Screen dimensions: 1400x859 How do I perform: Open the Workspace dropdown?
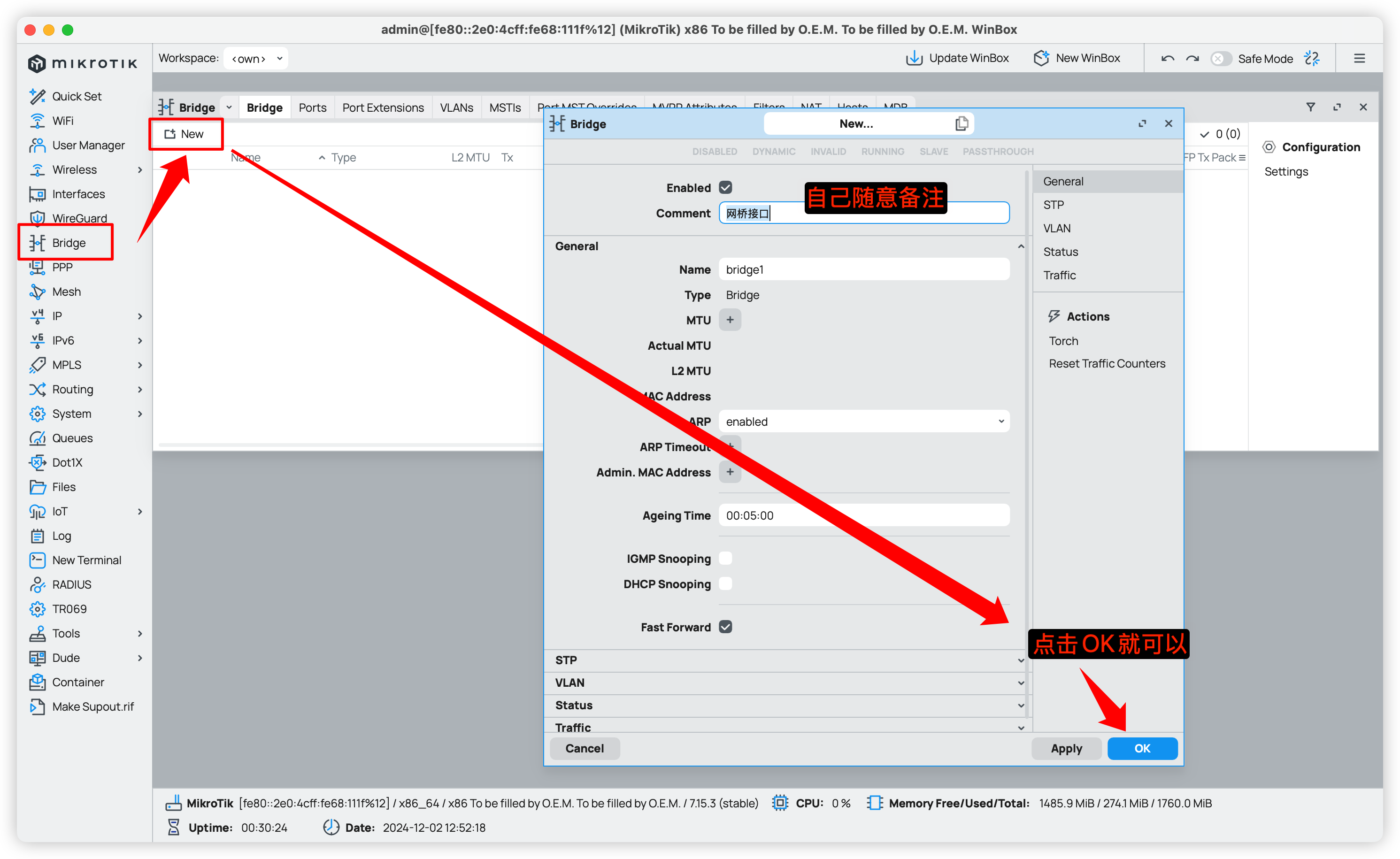coord(256,59)
